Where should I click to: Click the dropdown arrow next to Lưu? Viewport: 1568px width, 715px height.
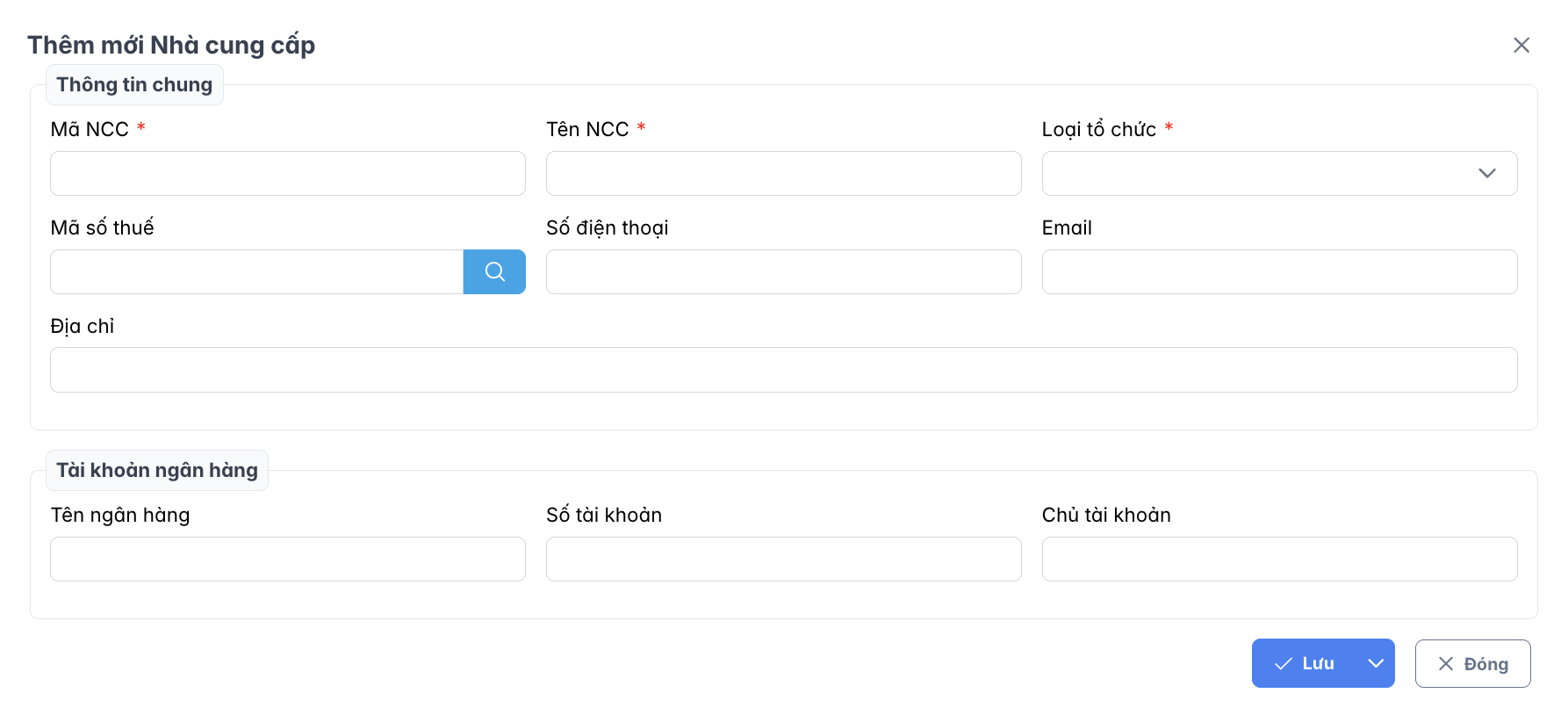click(x=1376, y=663)
